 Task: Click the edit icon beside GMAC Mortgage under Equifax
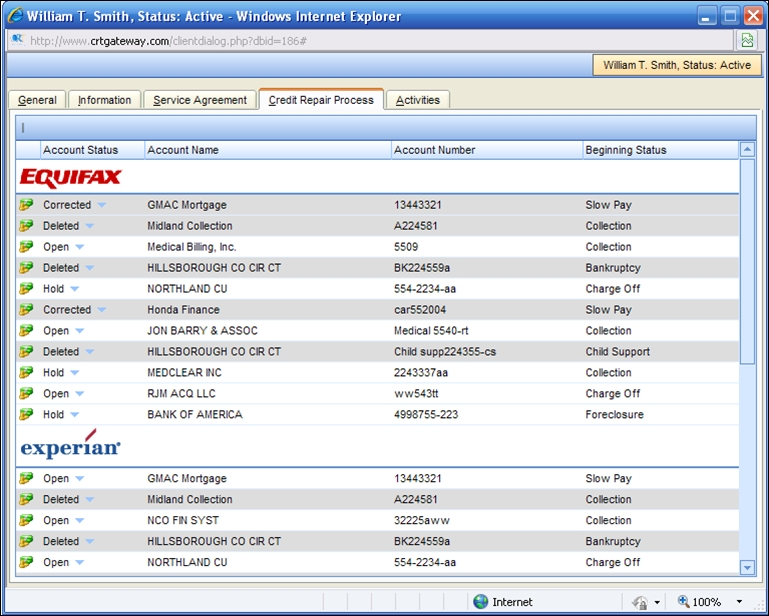click(26, 205)
